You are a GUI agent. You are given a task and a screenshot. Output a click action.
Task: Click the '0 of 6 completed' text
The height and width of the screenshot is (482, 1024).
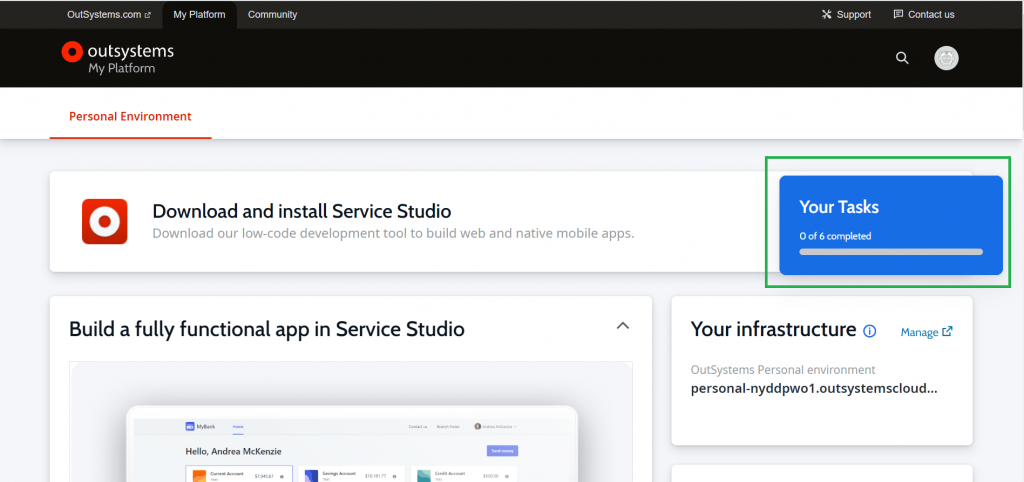[835, 236]
